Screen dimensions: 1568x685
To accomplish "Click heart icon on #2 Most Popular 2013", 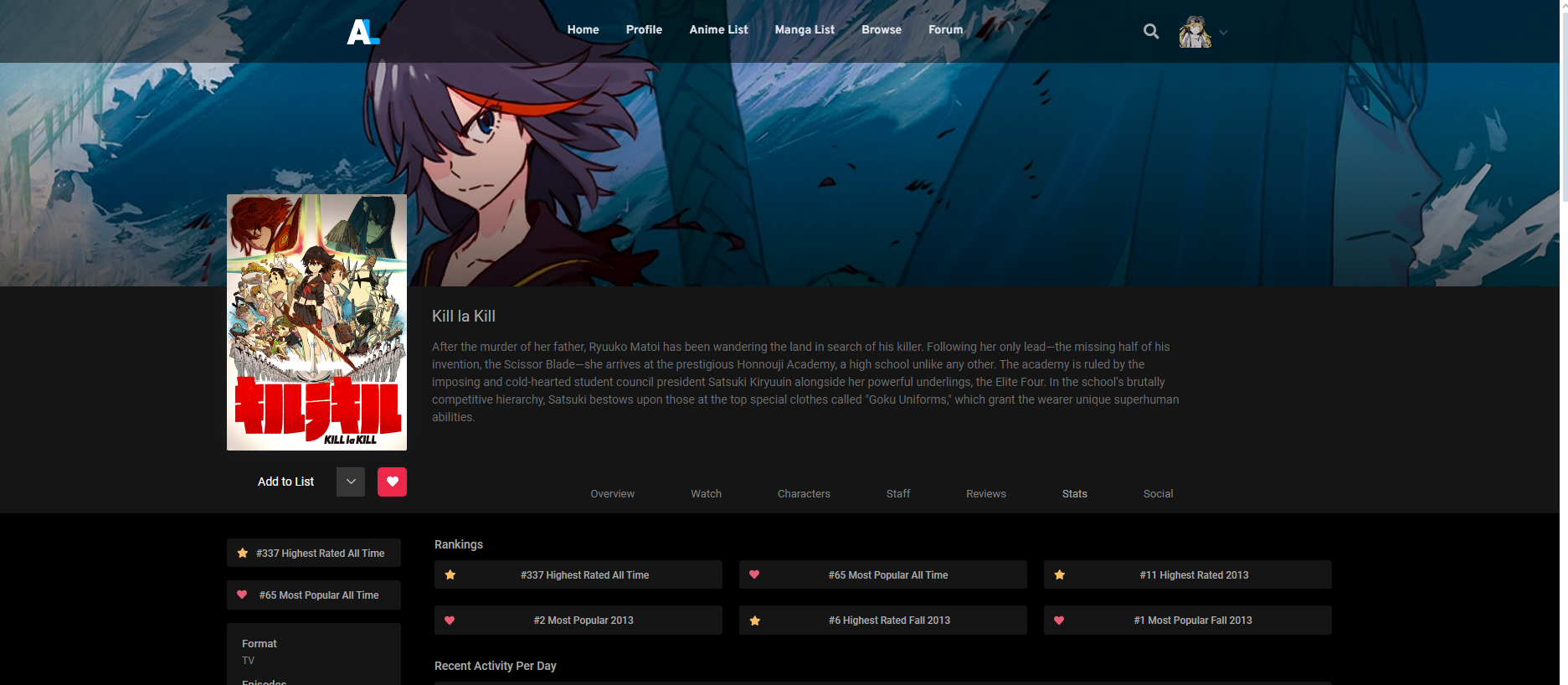I will tap(450, 621).
